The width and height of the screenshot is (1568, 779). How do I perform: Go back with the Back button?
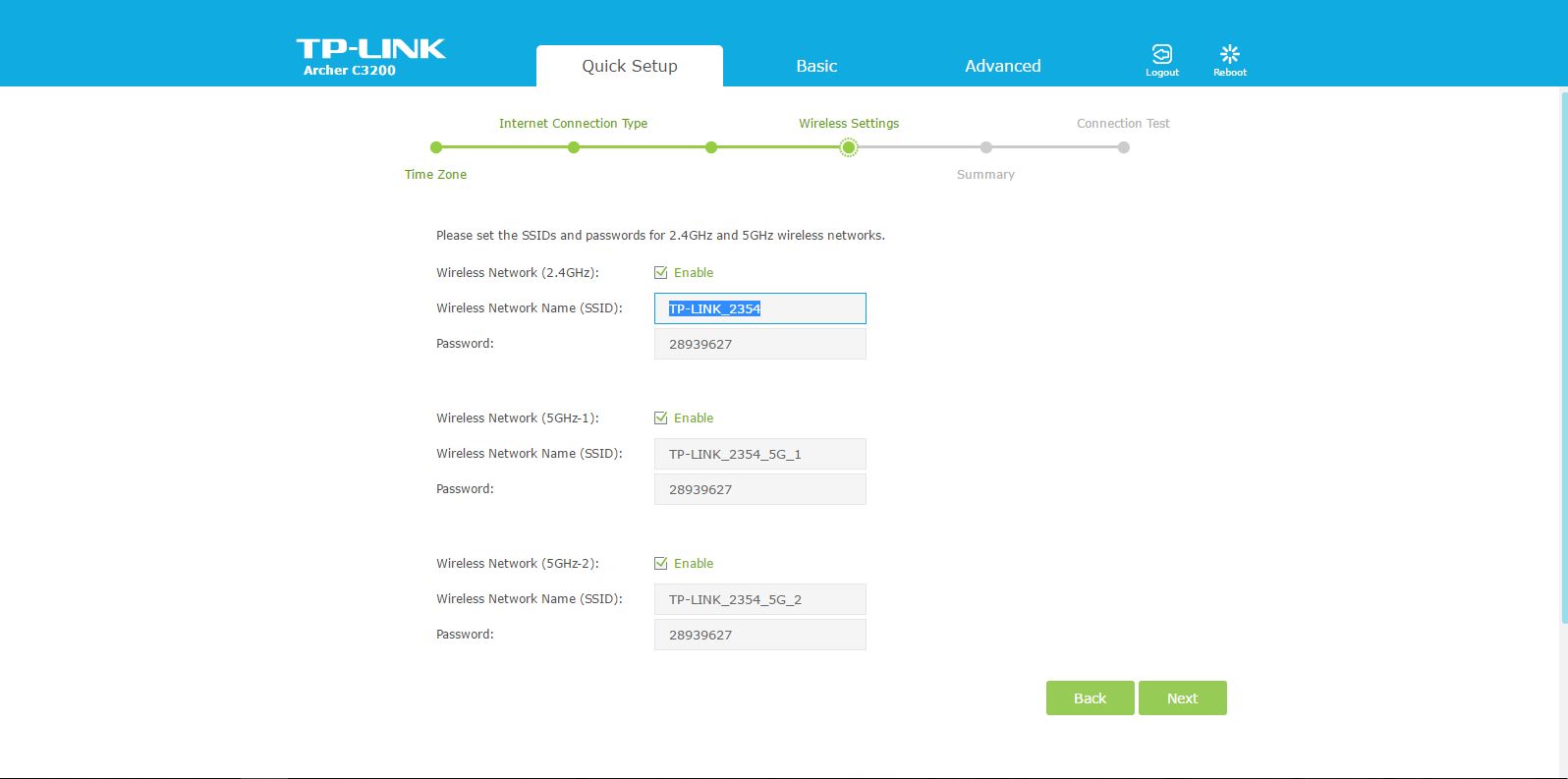[x=1091, y=698]
